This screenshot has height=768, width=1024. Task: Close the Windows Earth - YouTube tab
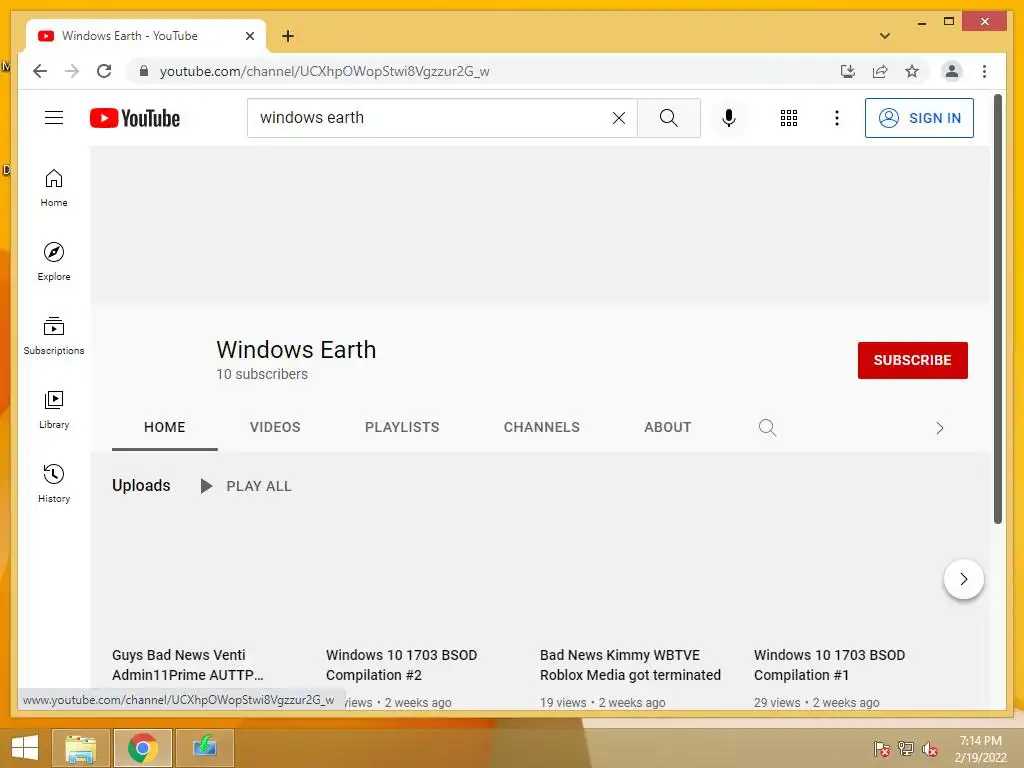point(249,36)
